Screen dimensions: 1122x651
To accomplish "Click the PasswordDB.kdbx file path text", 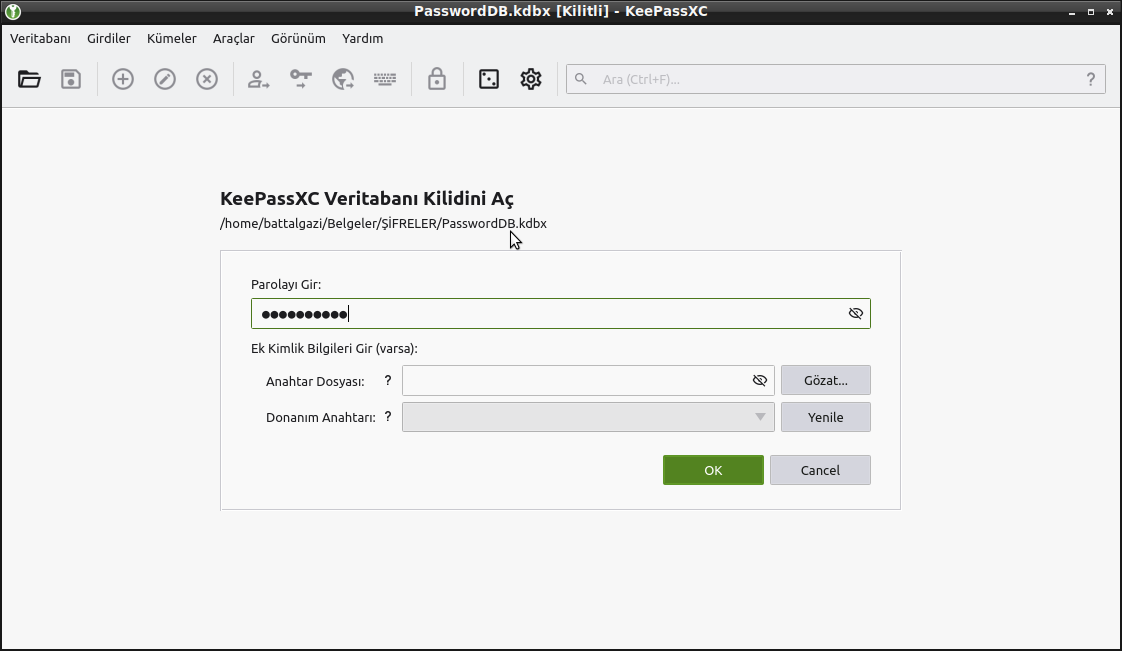I will click(x=384, y=223).
